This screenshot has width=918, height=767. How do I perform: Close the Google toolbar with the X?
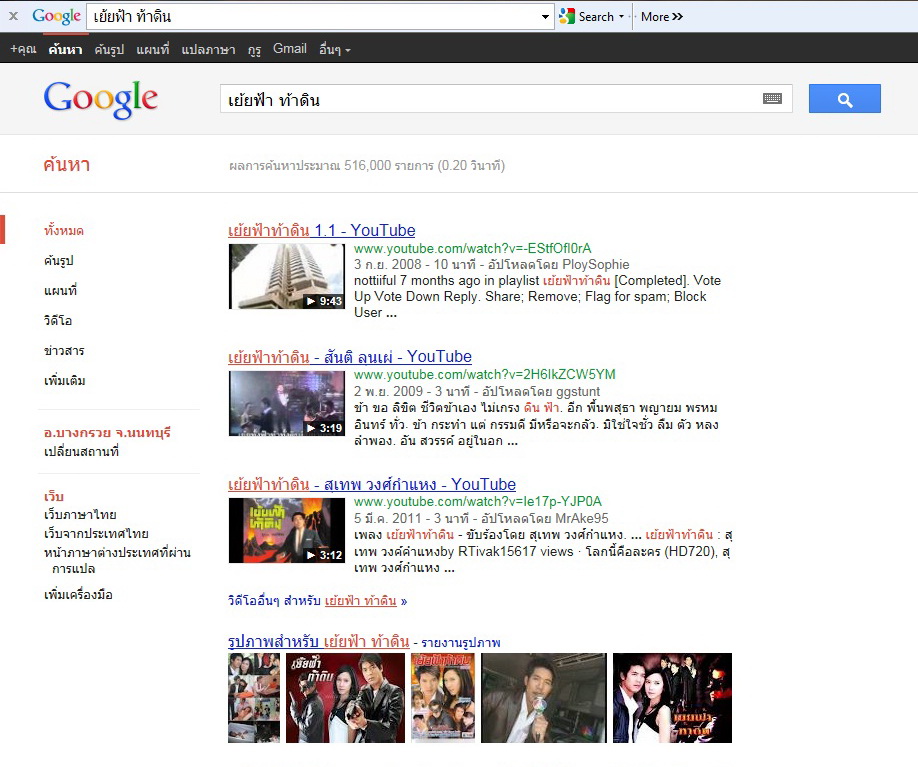[13, 16]
